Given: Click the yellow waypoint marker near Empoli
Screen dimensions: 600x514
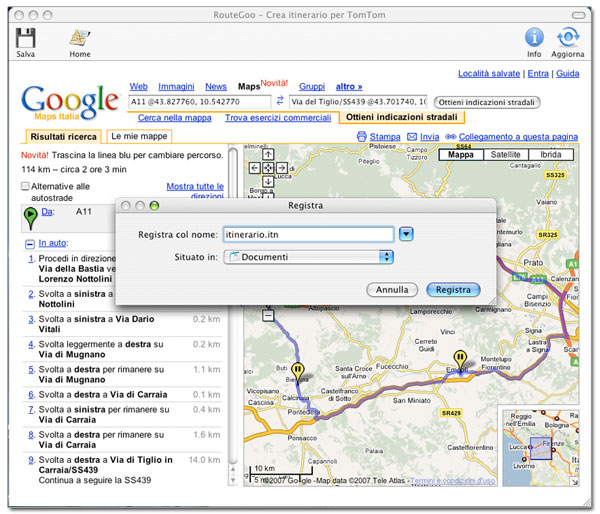Looking at the screenshot, I should click(460, 361).
